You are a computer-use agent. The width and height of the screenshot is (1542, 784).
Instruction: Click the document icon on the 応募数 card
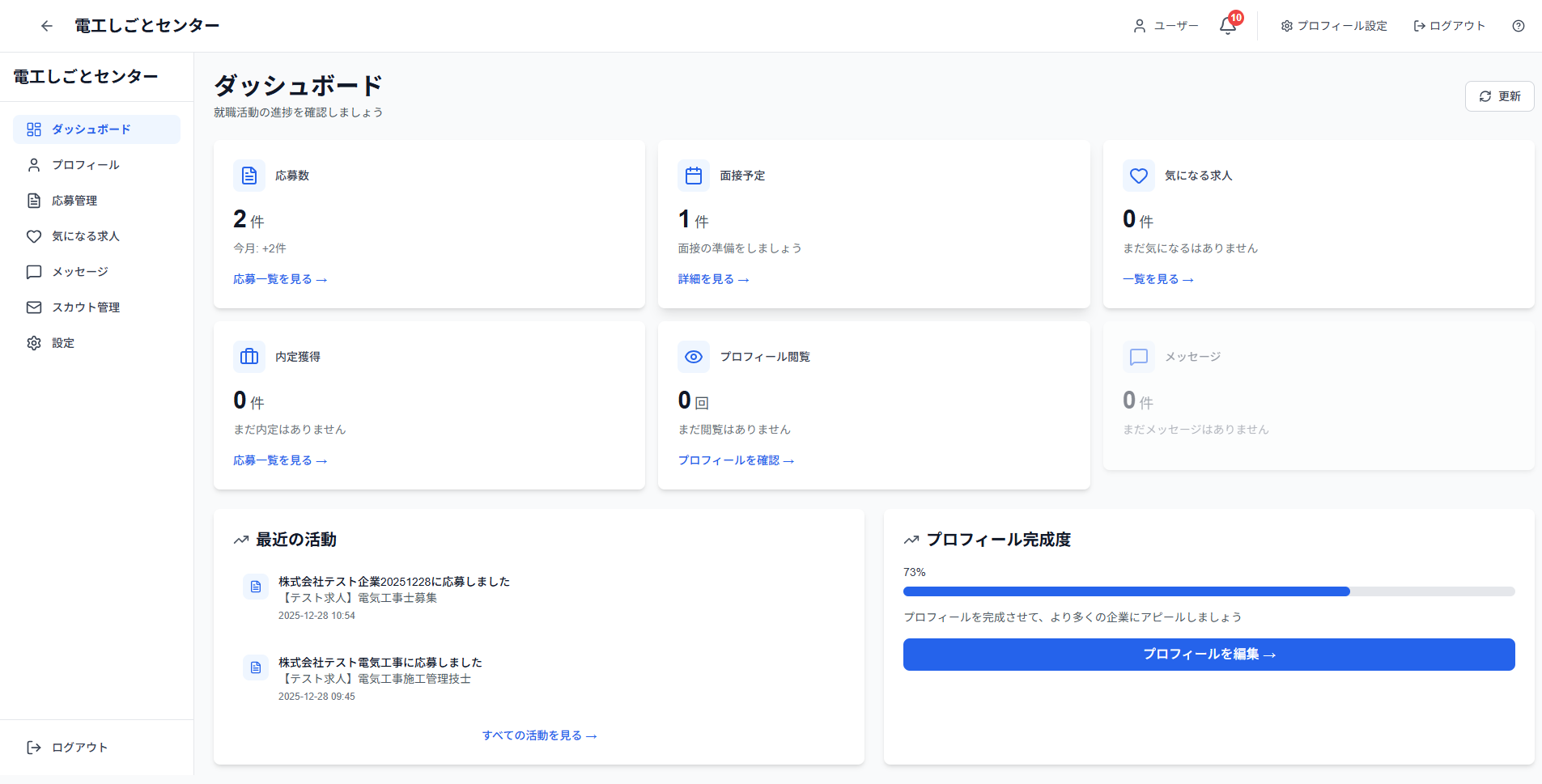[x=249, y=175]
